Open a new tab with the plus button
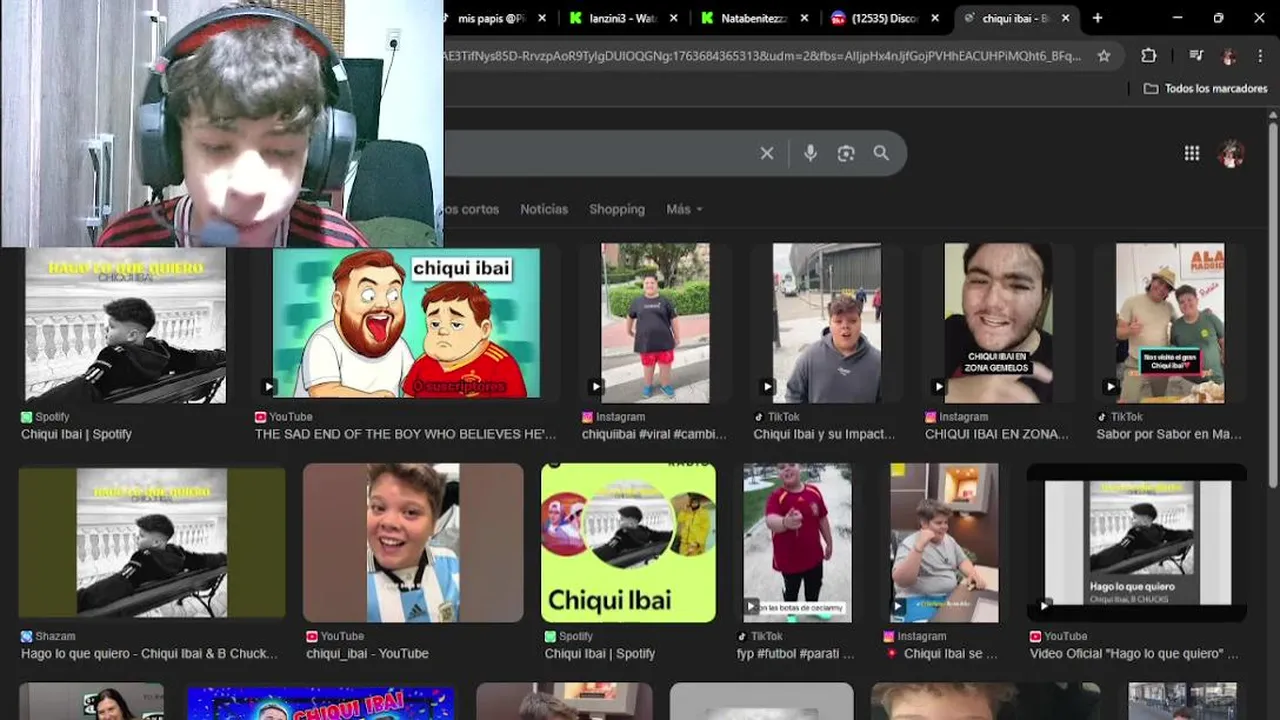Viewport: 1280px width, 720px height. click(x=1097, y=18)
